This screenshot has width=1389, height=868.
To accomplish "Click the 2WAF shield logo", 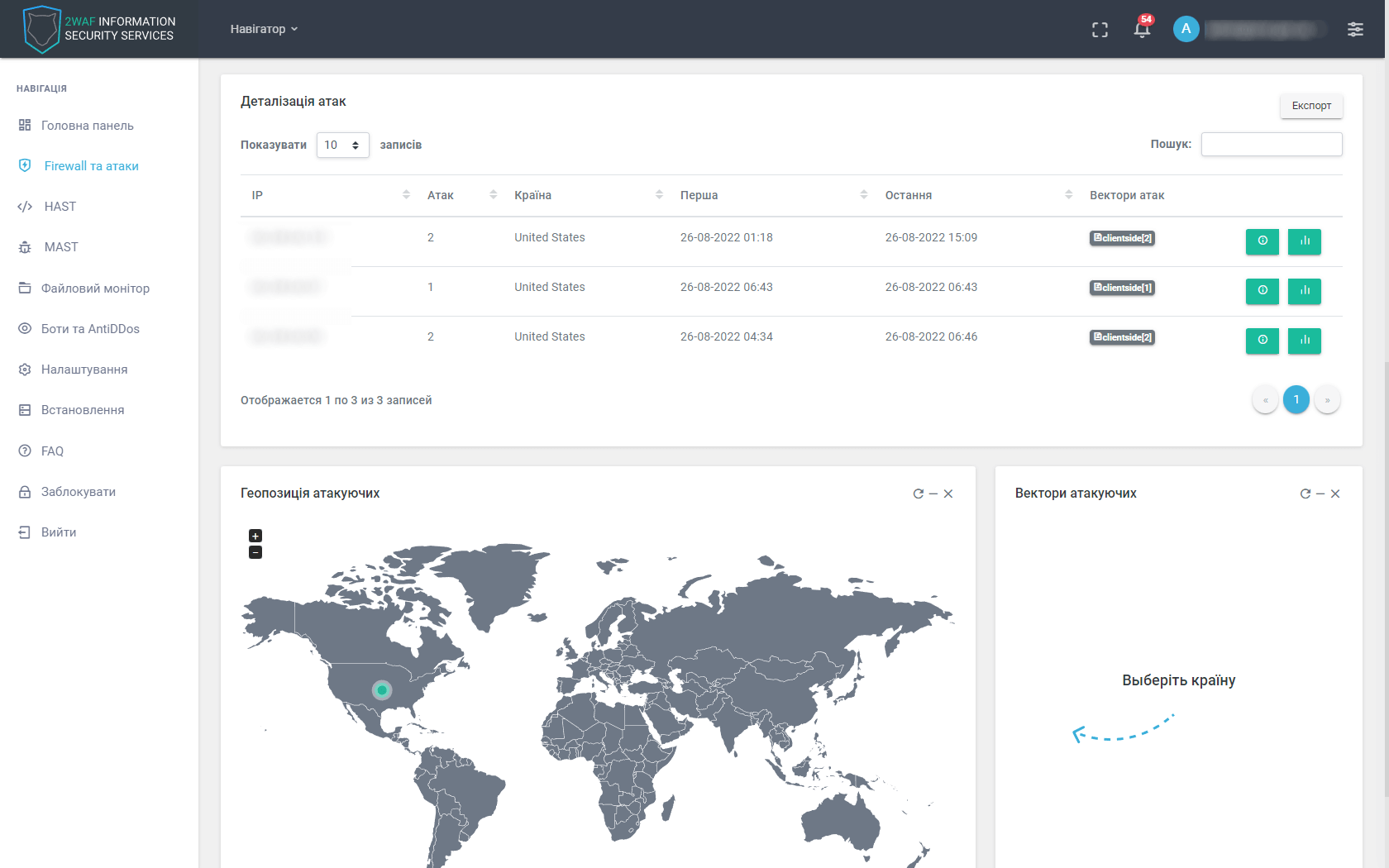I will click(42, 29).
